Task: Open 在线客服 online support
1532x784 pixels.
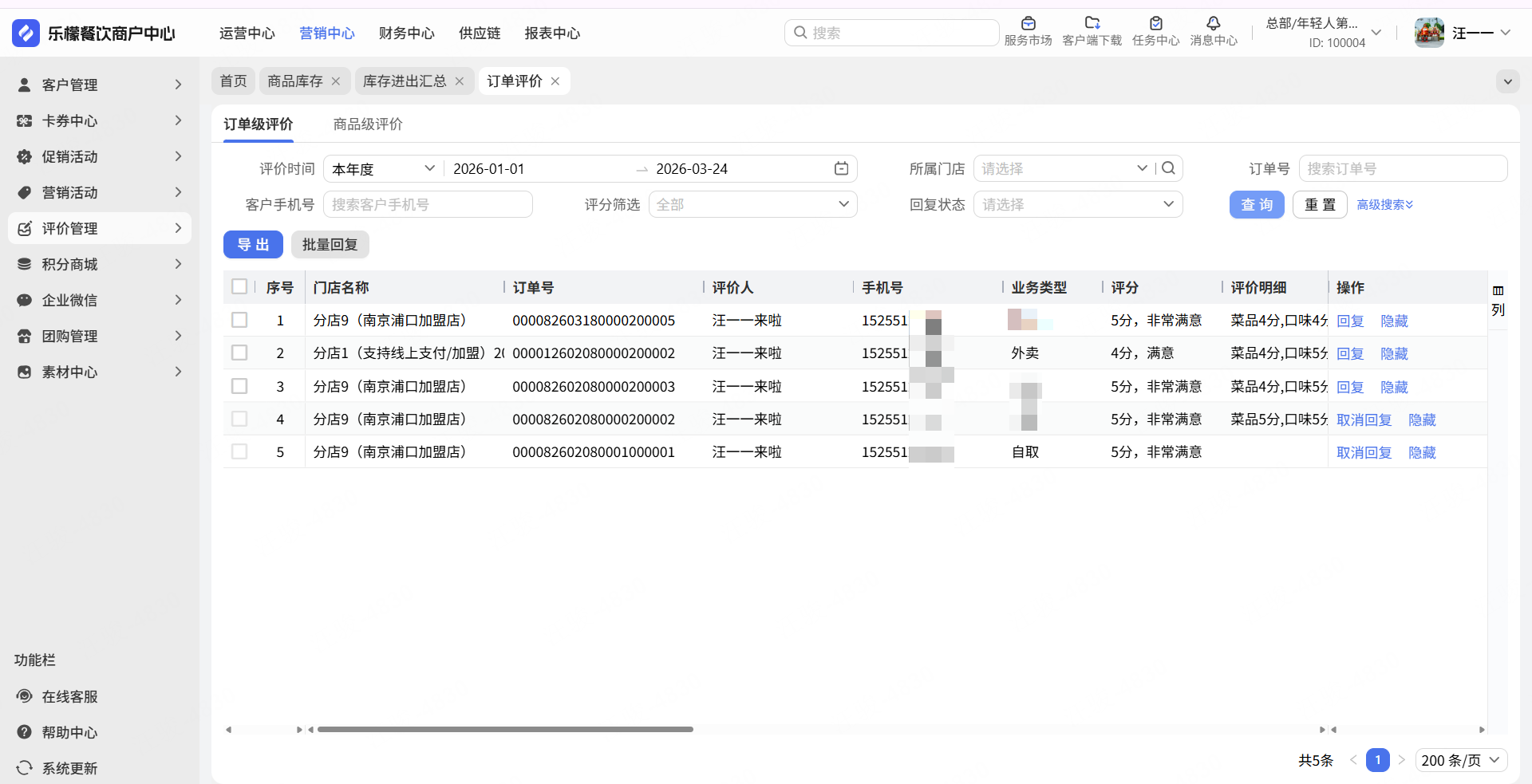Action: pyautogui.click(x=69, y=696)
